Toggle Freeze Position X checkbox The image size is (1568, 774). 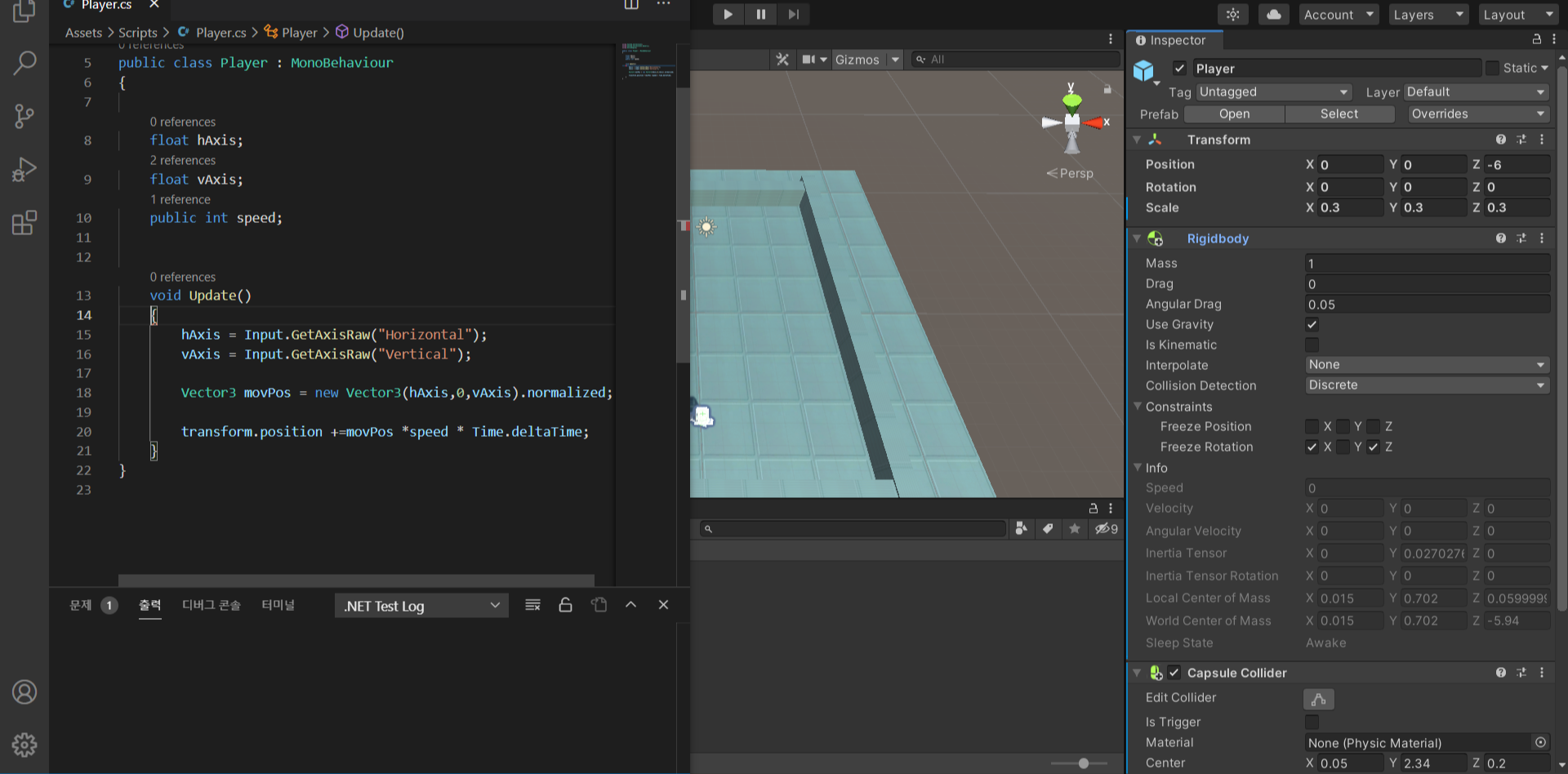tap(1312, 426)
